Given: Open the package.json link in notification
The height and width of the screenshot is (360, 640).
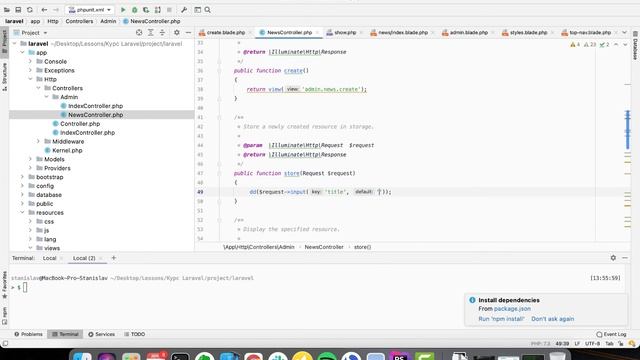Looking at the screenshot, I should (x=512, y=309).
